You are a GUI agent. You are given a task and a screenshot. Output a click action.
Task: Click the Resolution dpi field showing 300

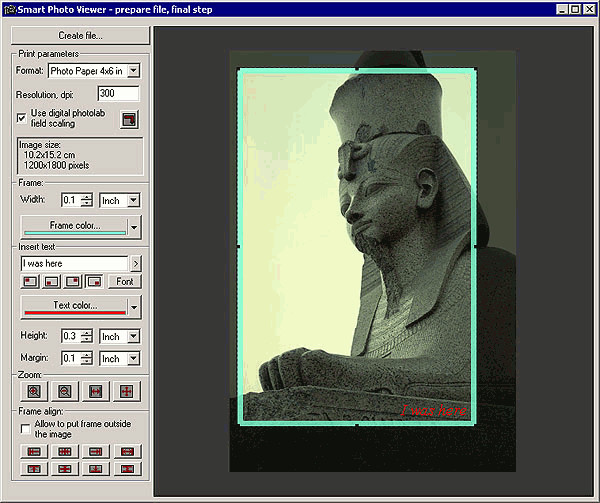pos(119,93)
